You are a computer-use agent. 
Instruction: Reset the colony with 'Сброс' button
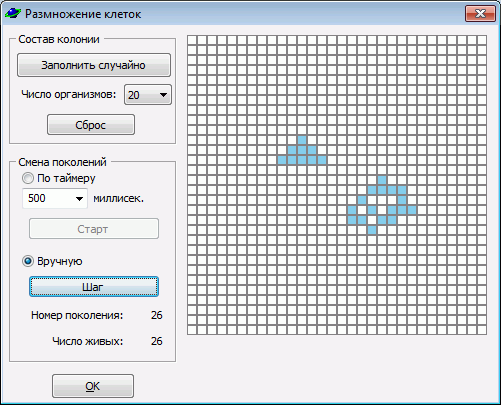(91, 125)
